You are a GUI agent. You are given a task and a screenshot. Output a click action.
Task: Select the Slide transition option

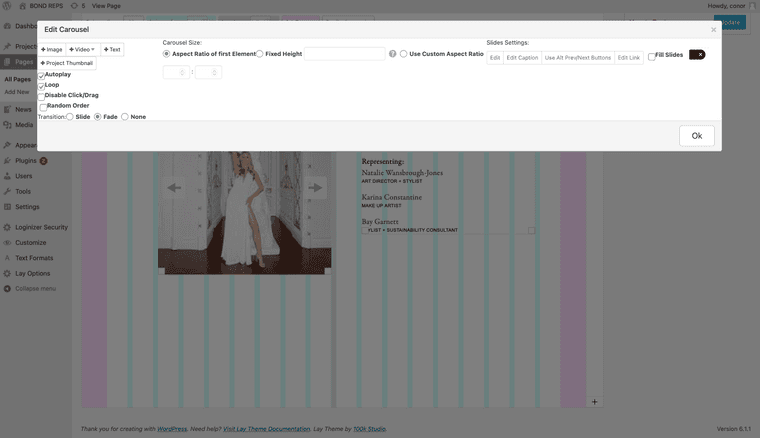69,117
